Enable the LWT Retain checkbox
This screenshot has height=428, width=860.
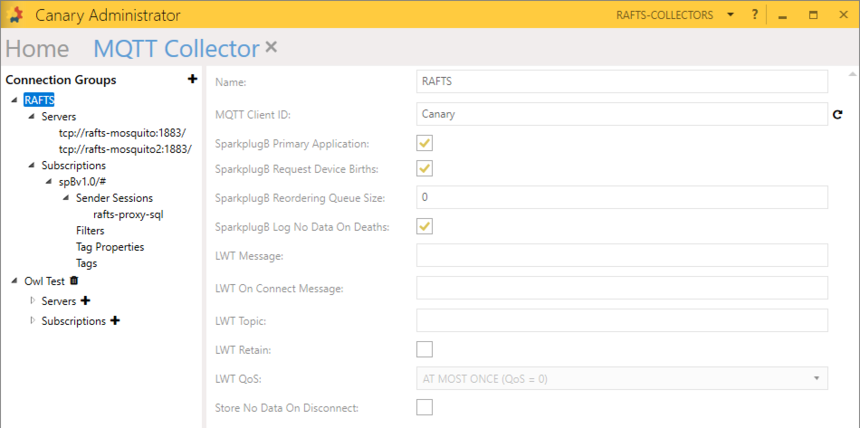[x=424, y=349]
